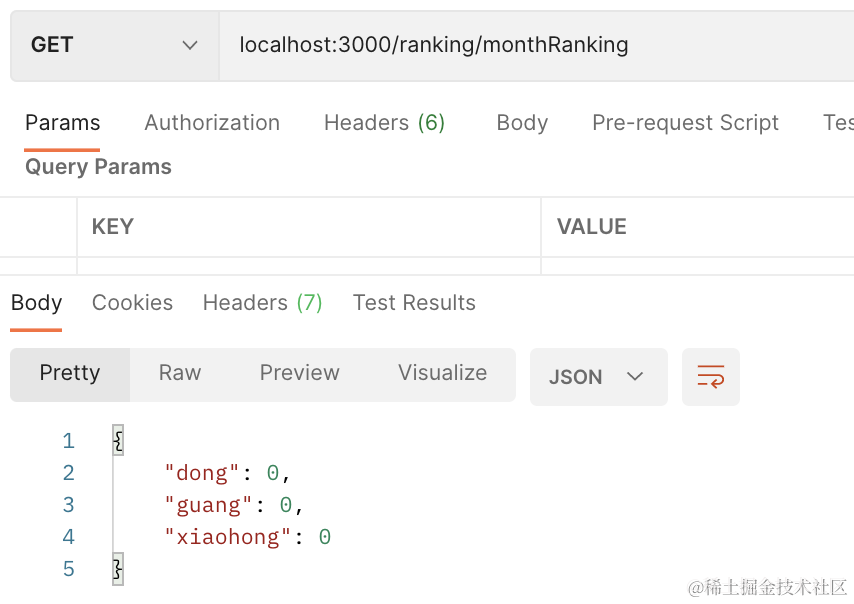This screenshot has height=604, width=854.
Task: Switch to Preview response view
Action: tap(299, 373)
